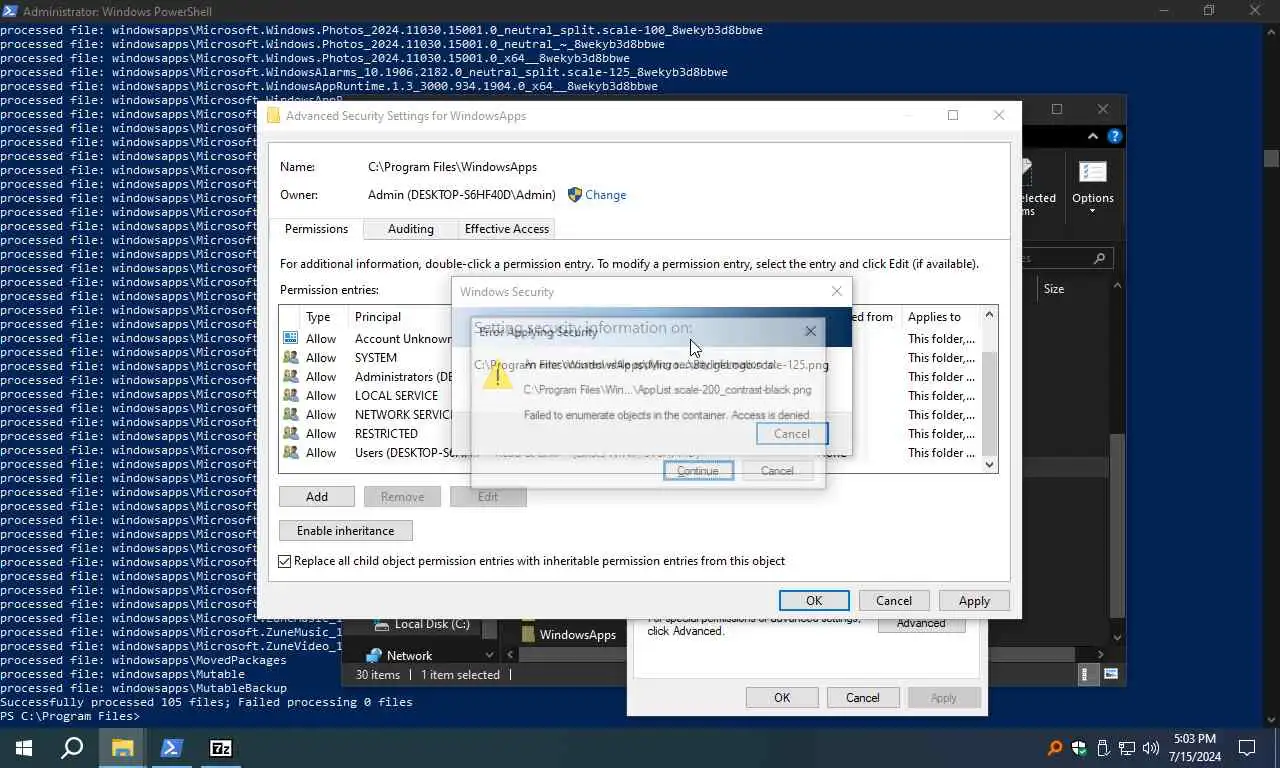1280x768 pixels.
Task: Expand the Network navigation pane chevron
Action: pos(489,656)
